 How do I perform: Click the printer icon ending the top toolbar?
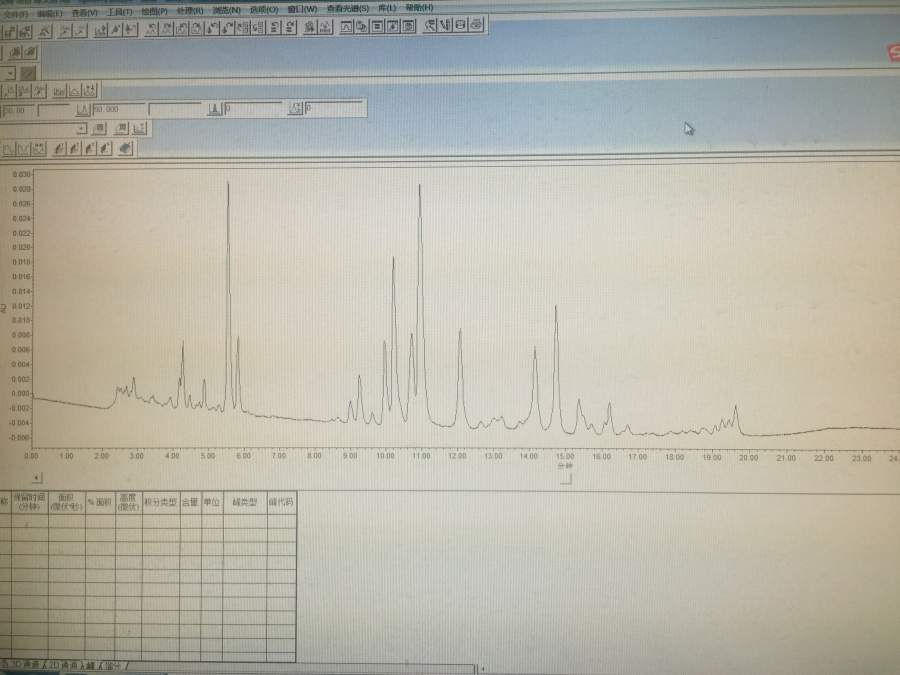[476, 25]
